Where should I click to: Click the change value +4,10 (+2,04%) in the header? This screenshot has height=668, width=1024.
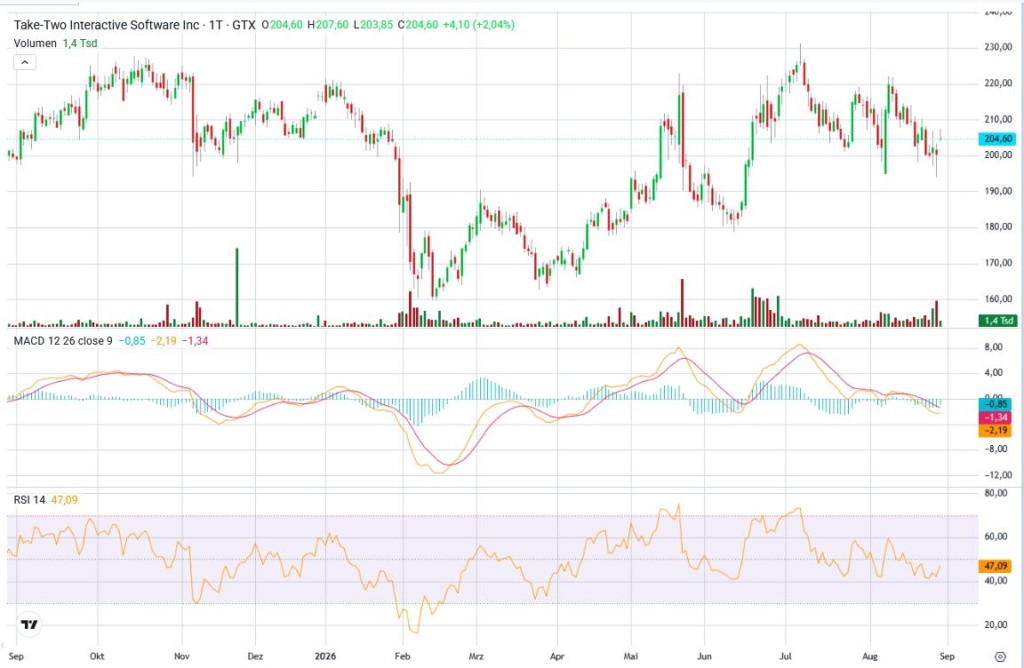pyautogui.click(x=479, y=25)
